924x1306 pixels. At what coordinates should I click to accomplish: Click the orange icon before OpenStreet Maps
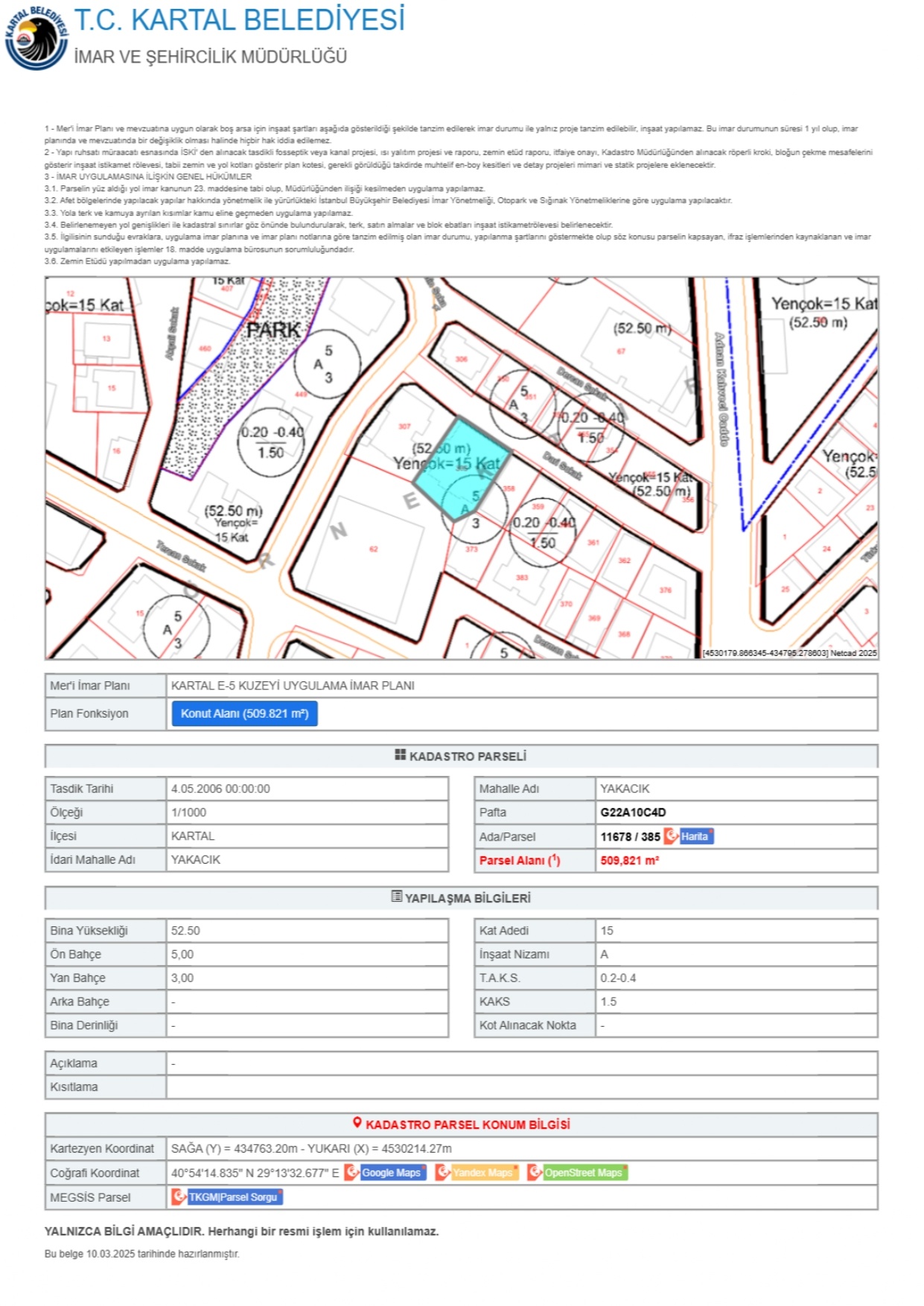534,1172
